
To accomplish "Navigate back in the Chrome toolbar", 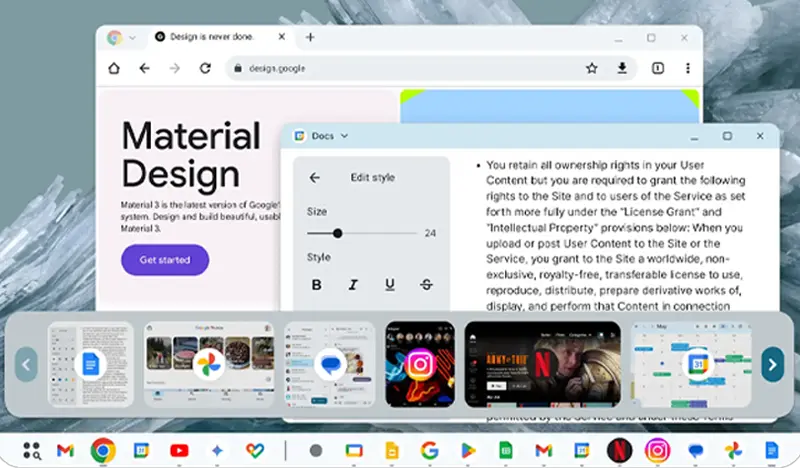I will [x=144, y=68].
